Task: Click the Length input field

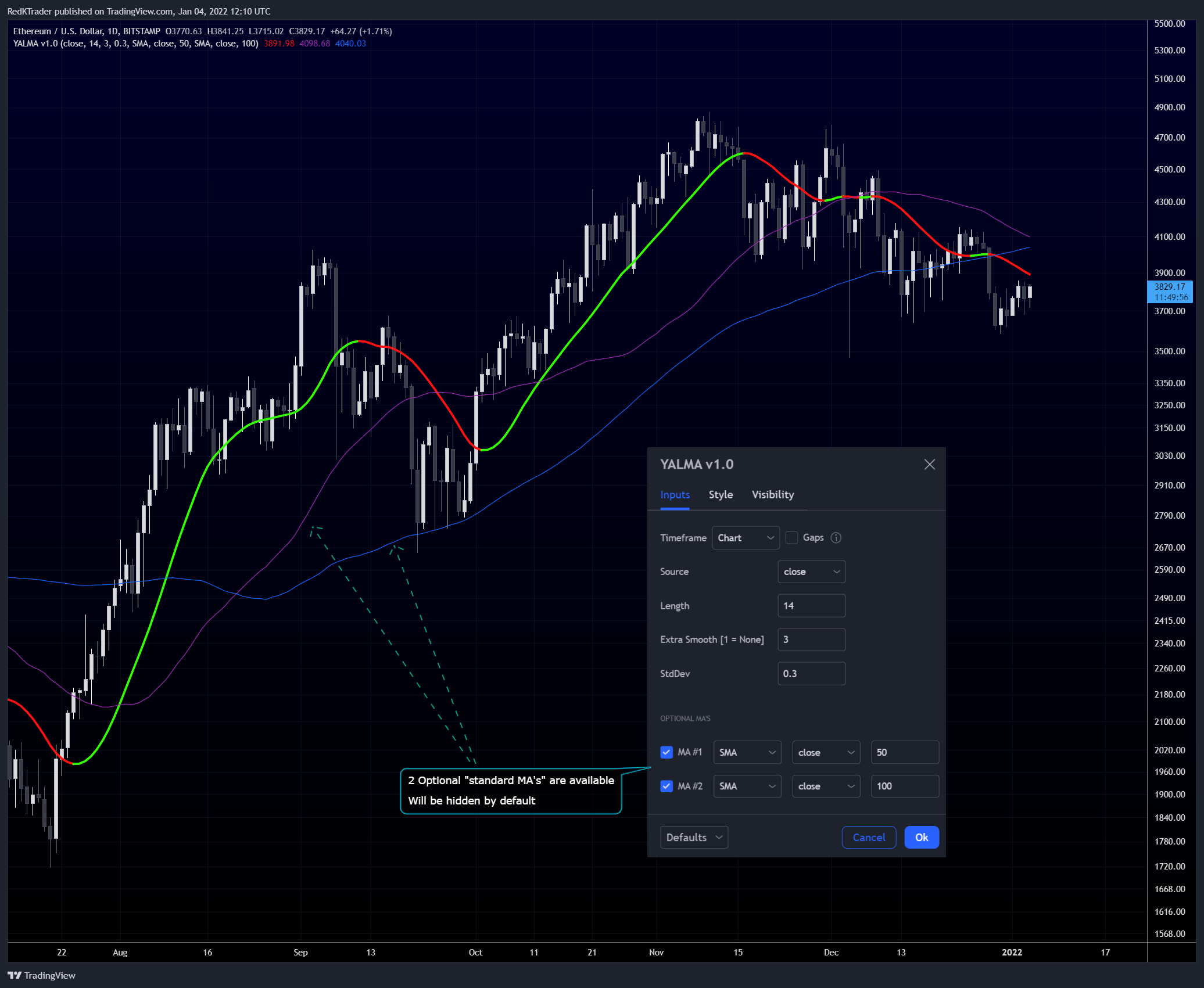Action: [x=811, y=605]
